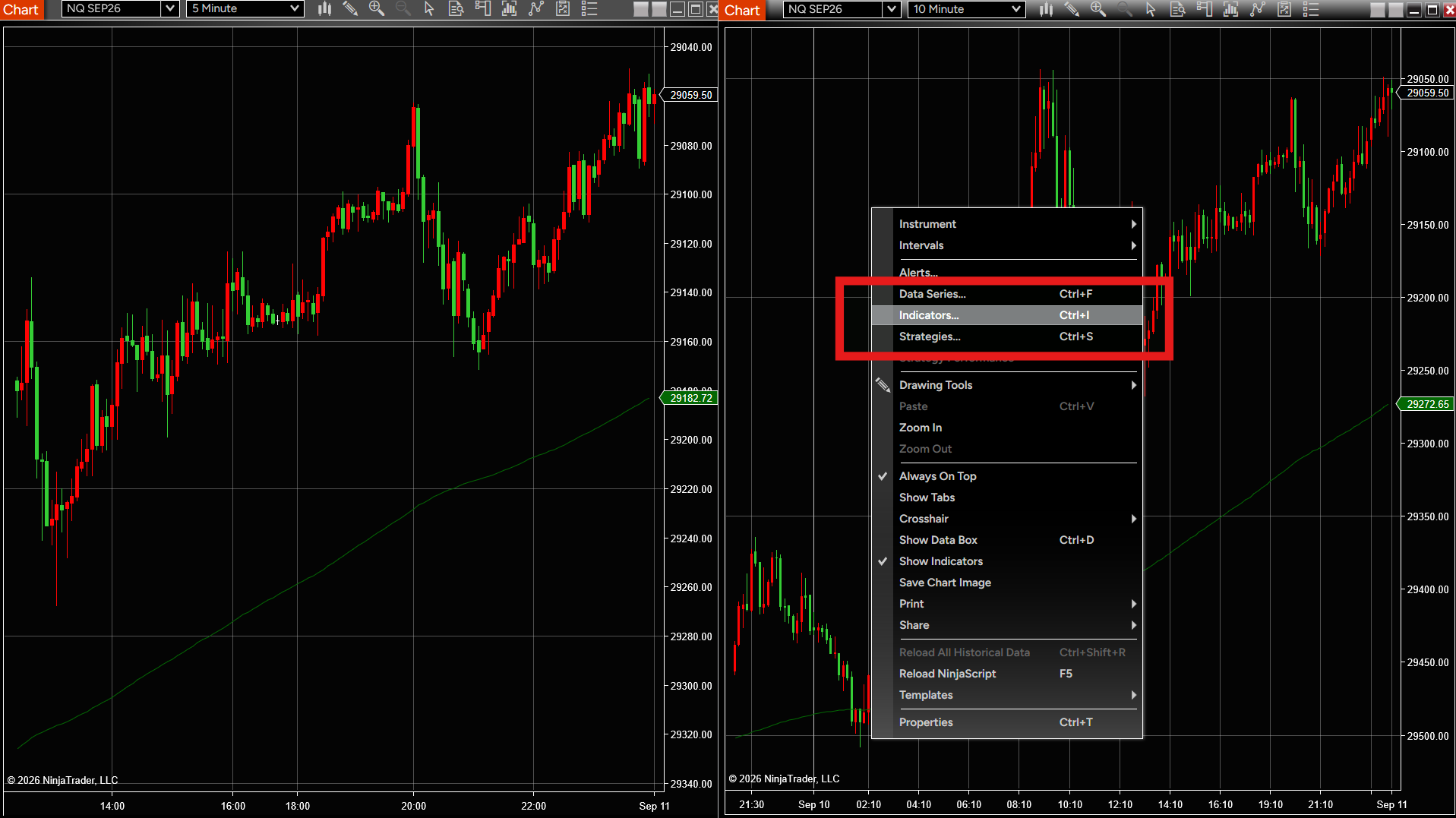Uncheck Show Indicators in context menu
Screen dimensions: 1456x818
[1006, 561]
